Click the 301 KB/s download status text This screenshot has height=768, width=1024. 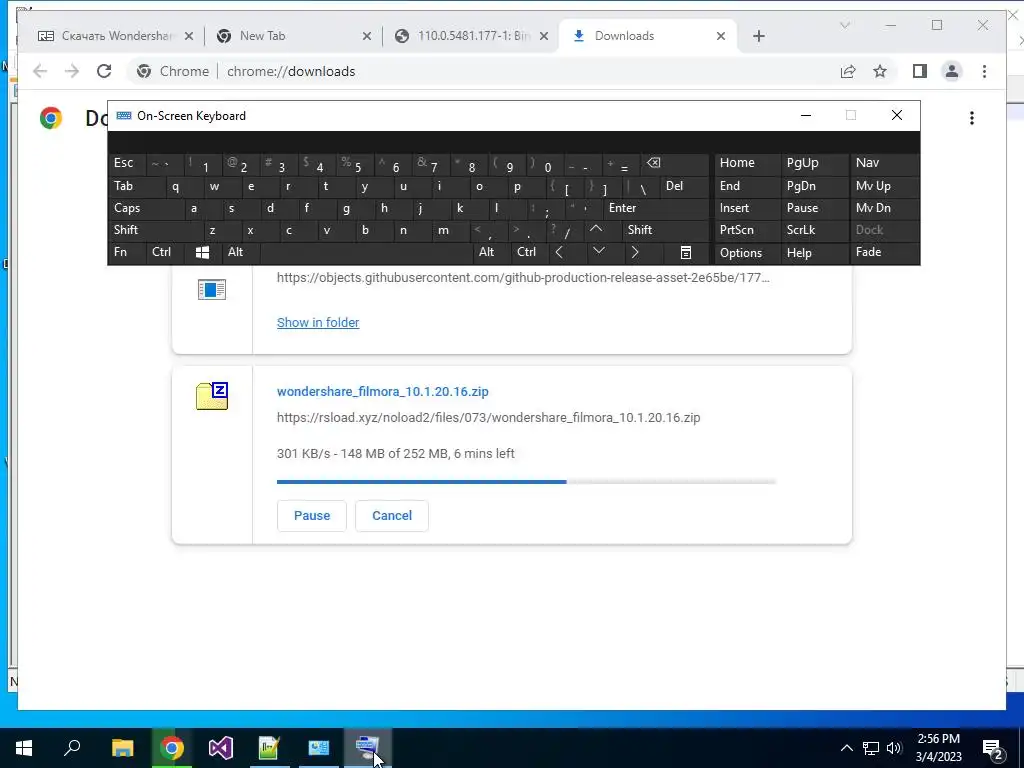click(x=396, y=454)
